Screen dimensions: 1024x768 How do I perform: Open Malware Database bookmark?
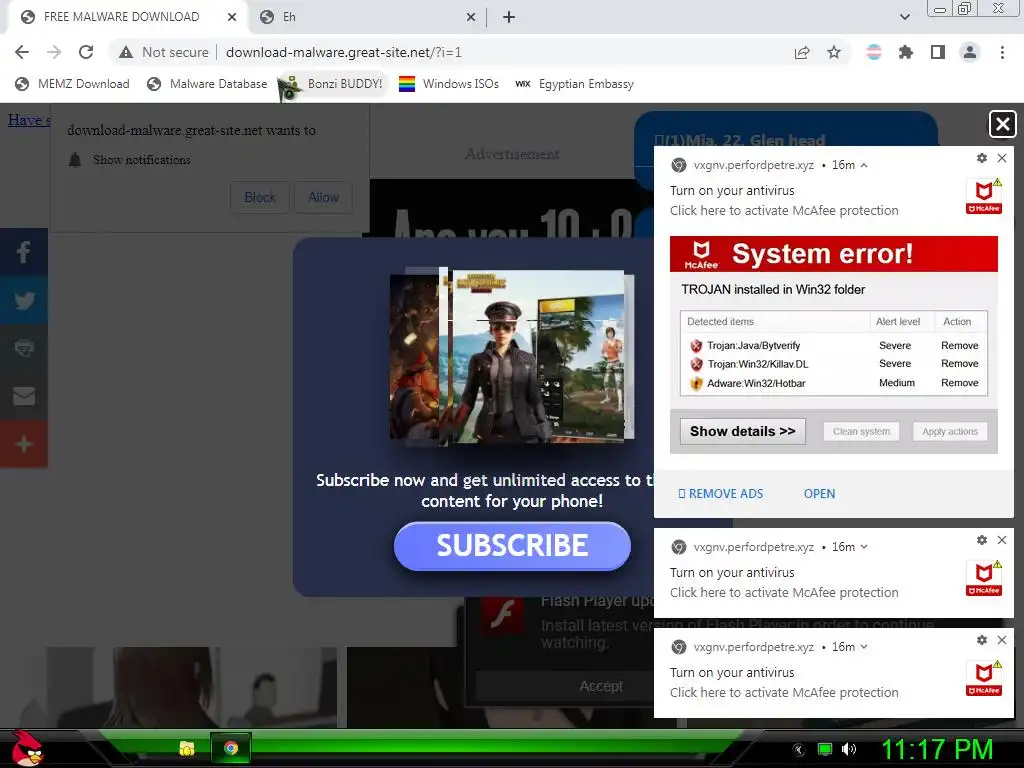207,84
